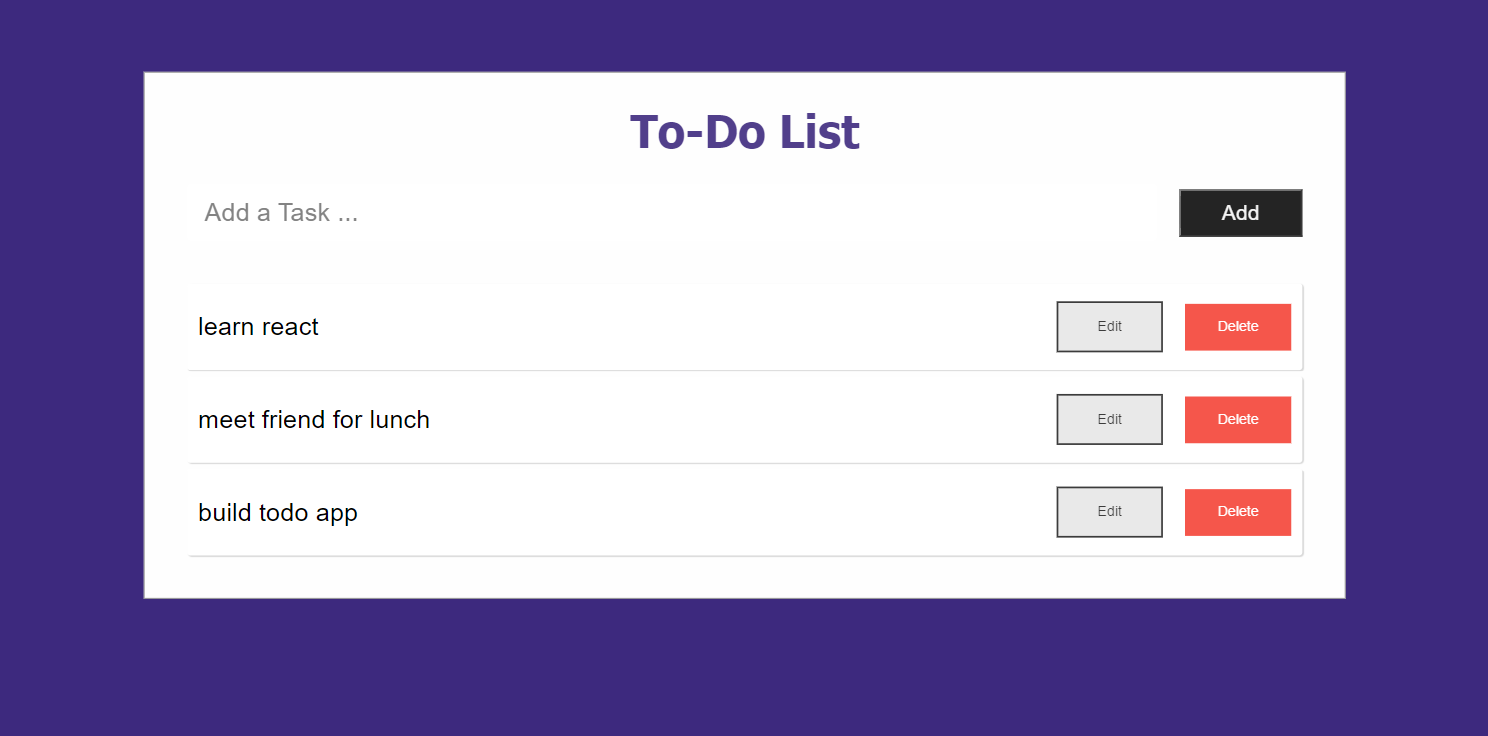This screenshot has height=736, width=1488.
Task: Delete the "meet friend for lunch" task
Action: 1237,419
